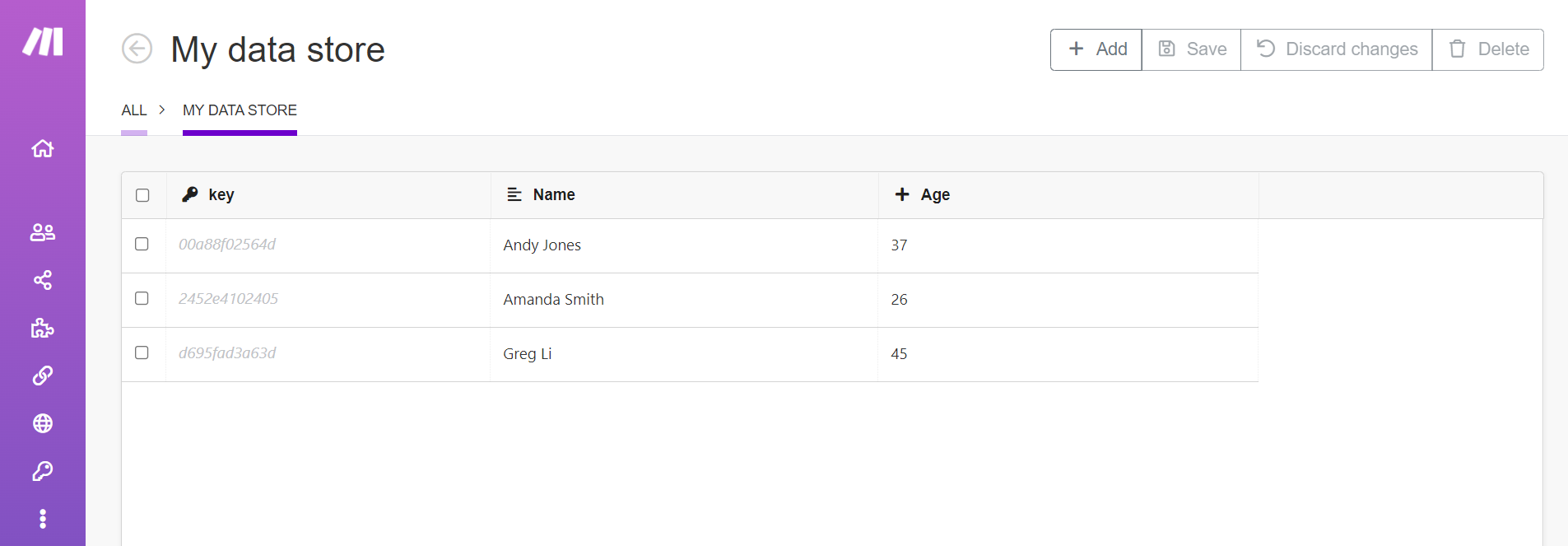The width and height of the screenshot is (1568, 546).
Task: Tick the select-all checkbox in the header
Action: tap(142, 195)
